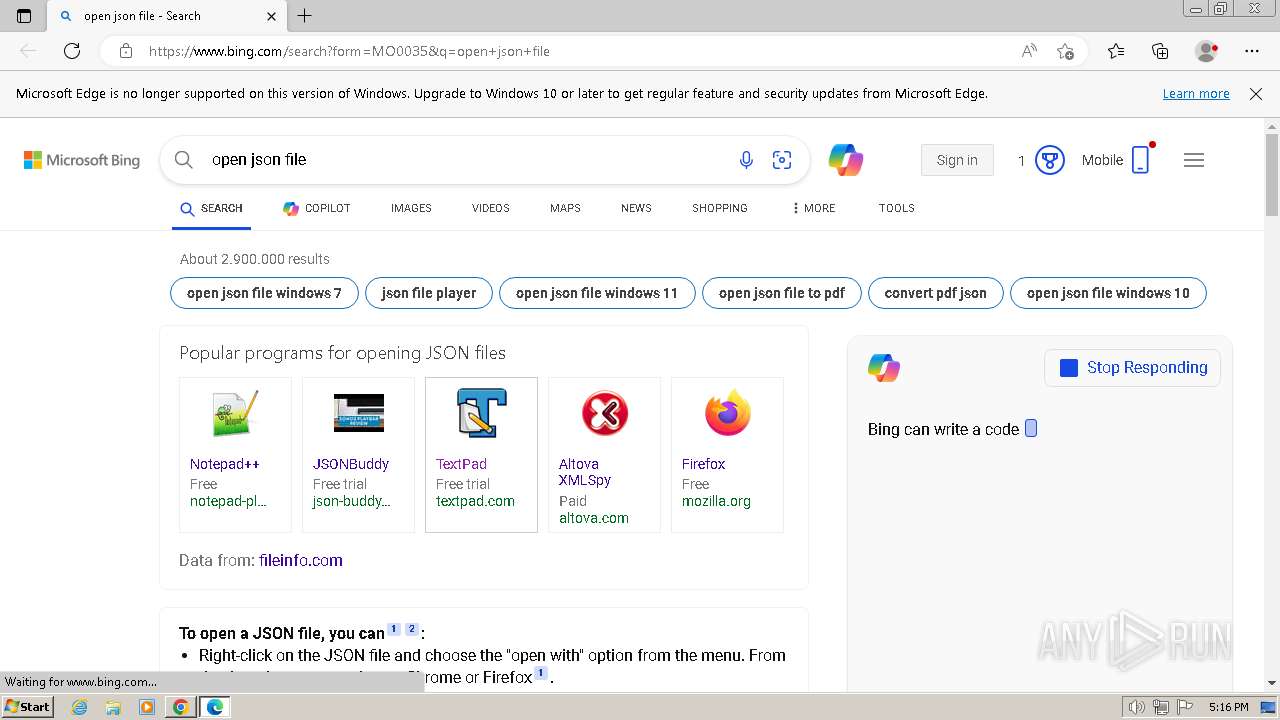Click the Stop Responding button
This screenshot has width=1280, height=720.
click(x=1133, y=368)
